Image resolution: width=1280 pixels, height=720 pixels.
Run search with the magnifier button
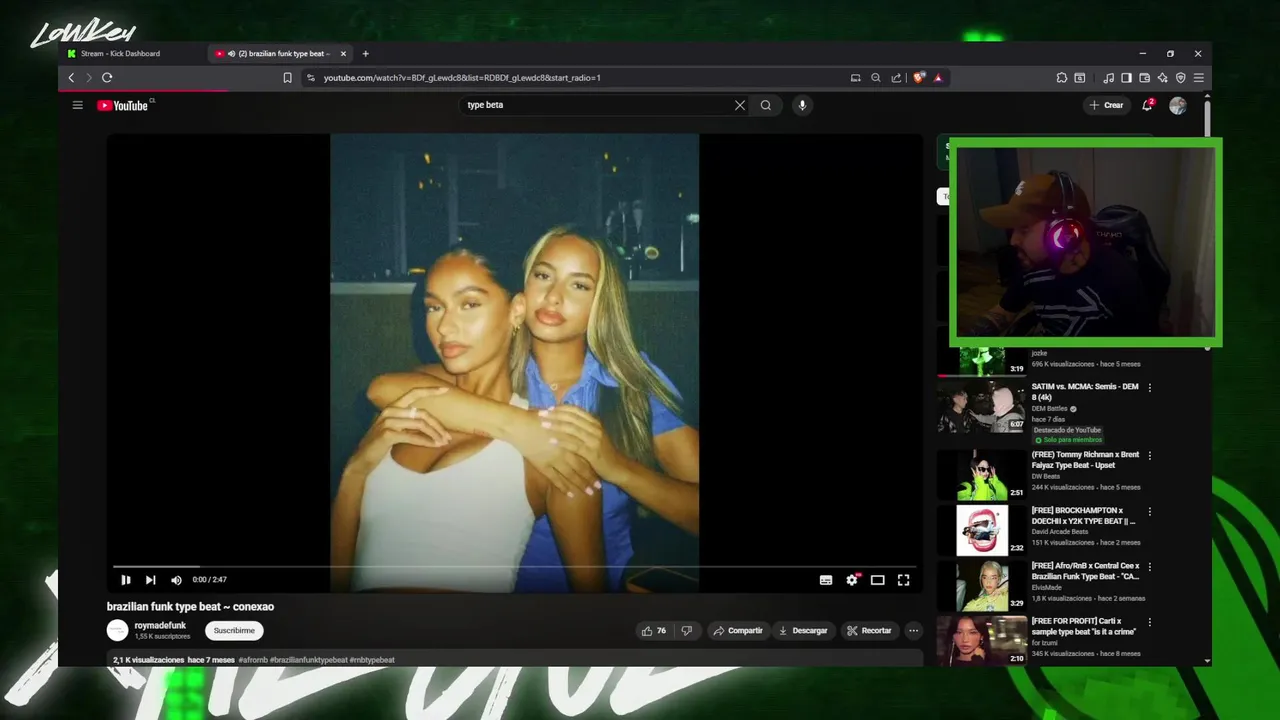[766, 105]
